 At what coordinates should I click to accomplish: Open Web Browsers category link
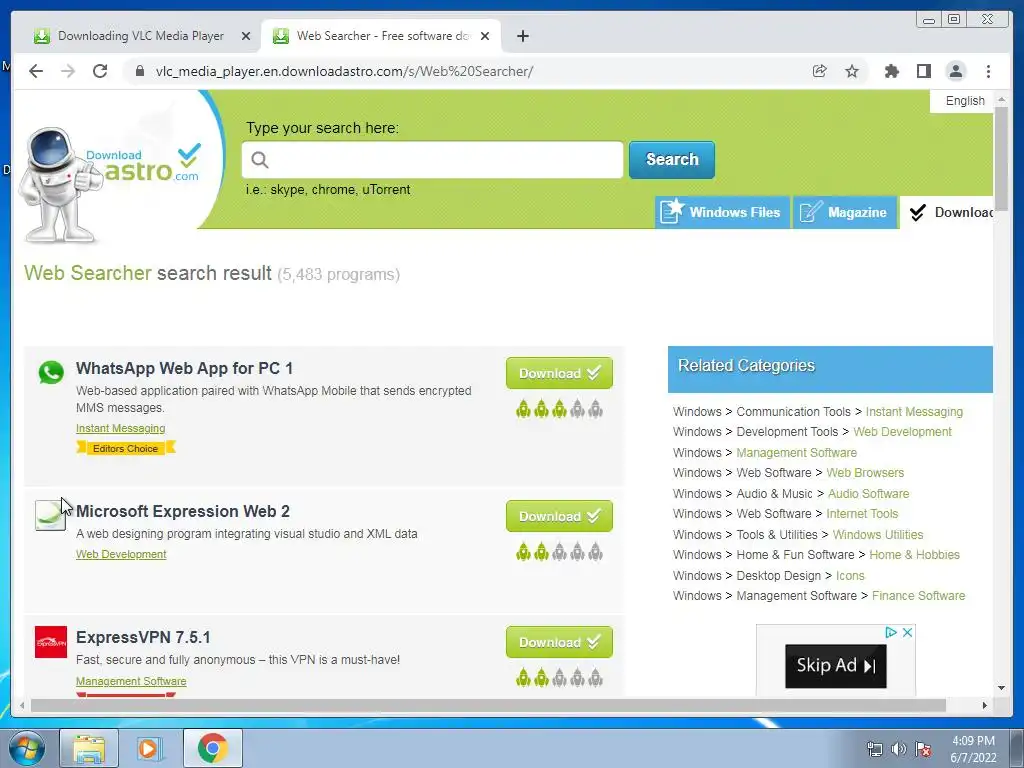click(x=865, y=472)
